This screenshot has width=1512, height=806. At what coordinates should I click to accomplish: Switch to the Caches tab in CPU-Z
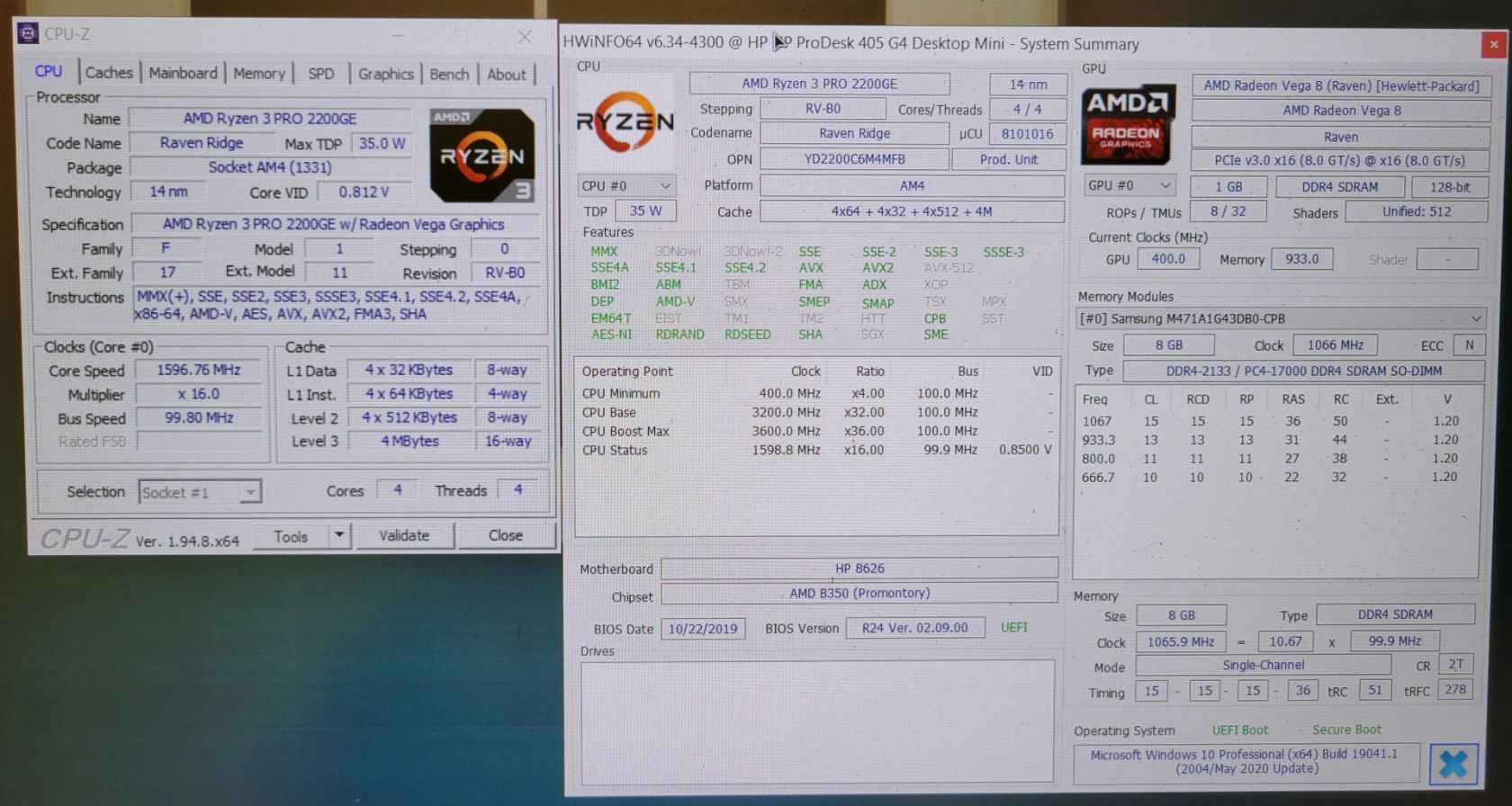click(x=109, y=73)
